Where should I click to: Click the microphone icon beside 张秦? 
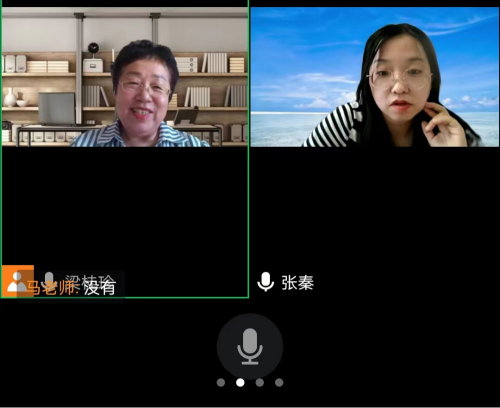pyautogui.click(x=266, y=282)
